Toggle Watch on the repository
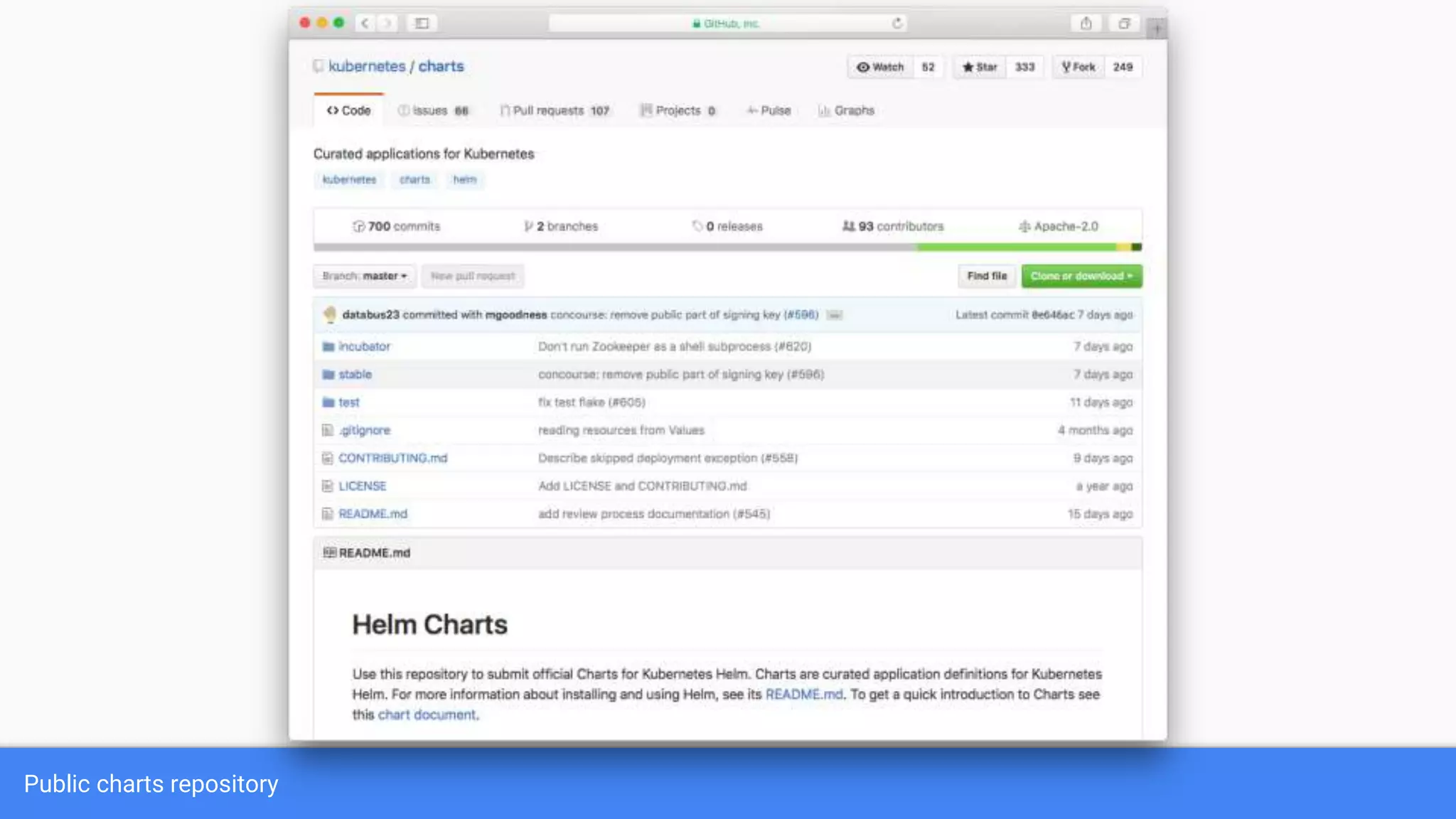This screenshot has width=1456, height=819. (x=880, y=67)
